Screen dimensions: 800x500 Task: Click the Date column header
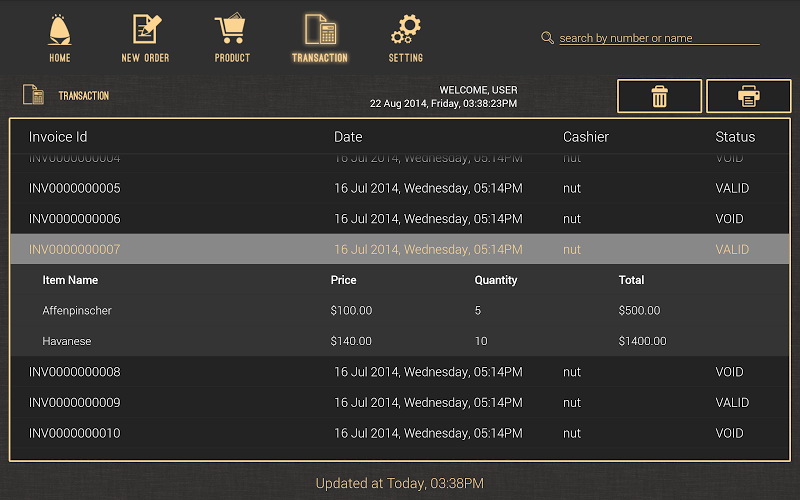(348, 137)
